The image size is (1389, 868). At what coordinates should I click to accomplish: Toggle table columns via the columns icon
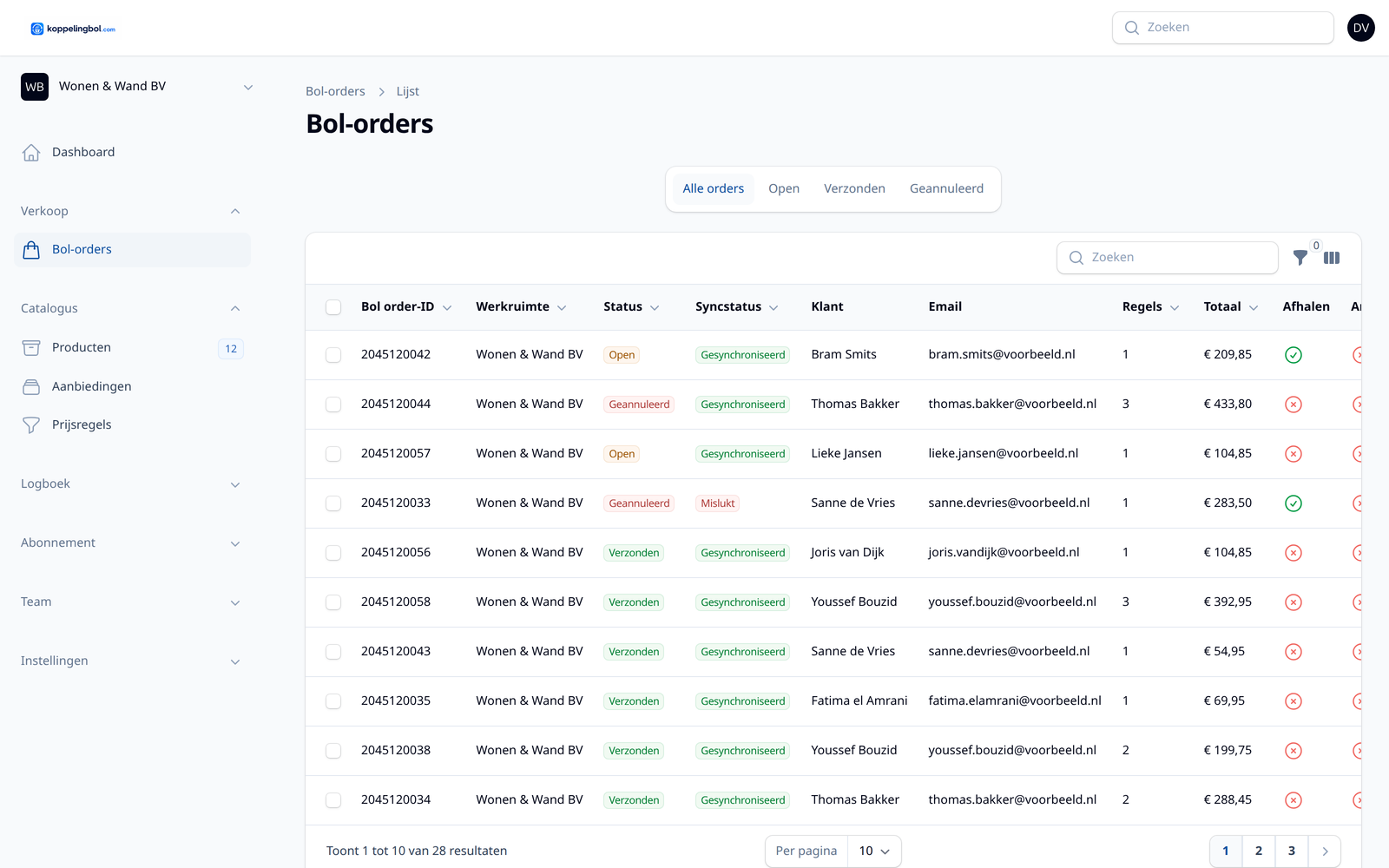point(1332,258)
